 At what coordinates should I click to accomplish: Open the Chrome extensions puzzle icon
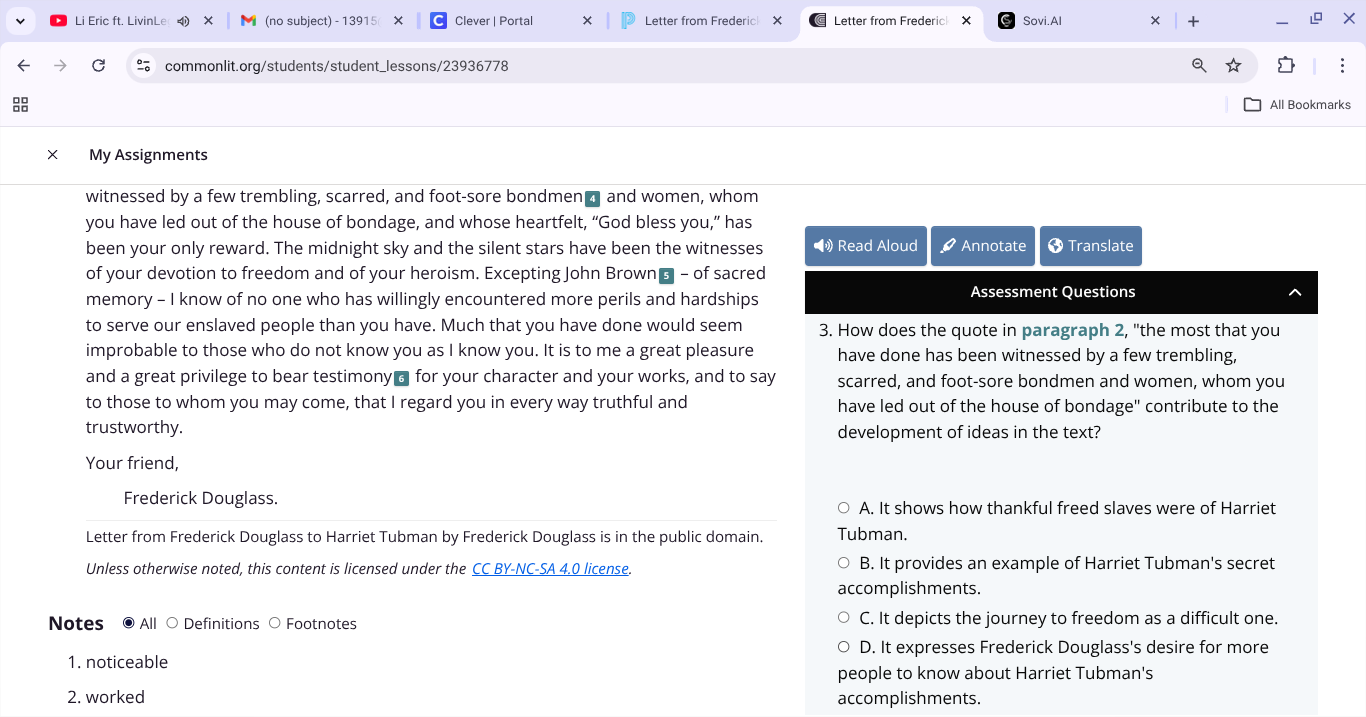[1286, 65]
